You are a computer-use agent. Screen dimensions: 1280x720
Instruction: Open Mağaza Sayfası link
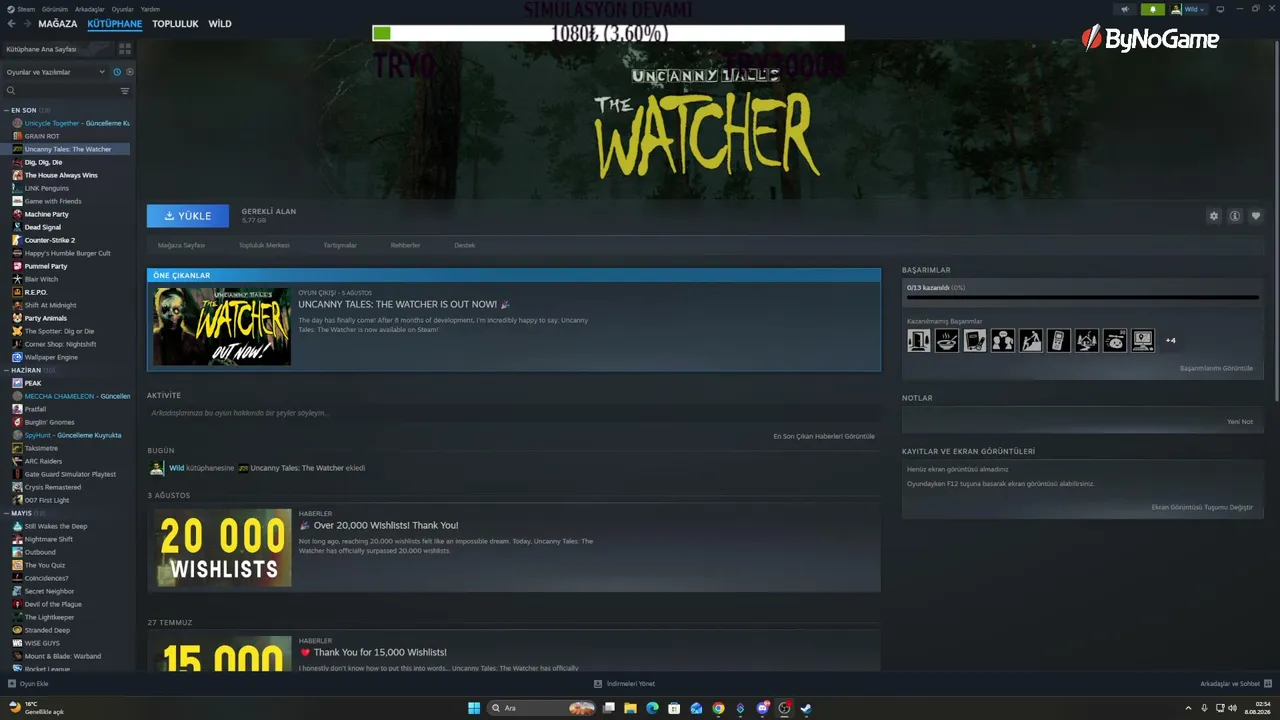click(181, 245)
